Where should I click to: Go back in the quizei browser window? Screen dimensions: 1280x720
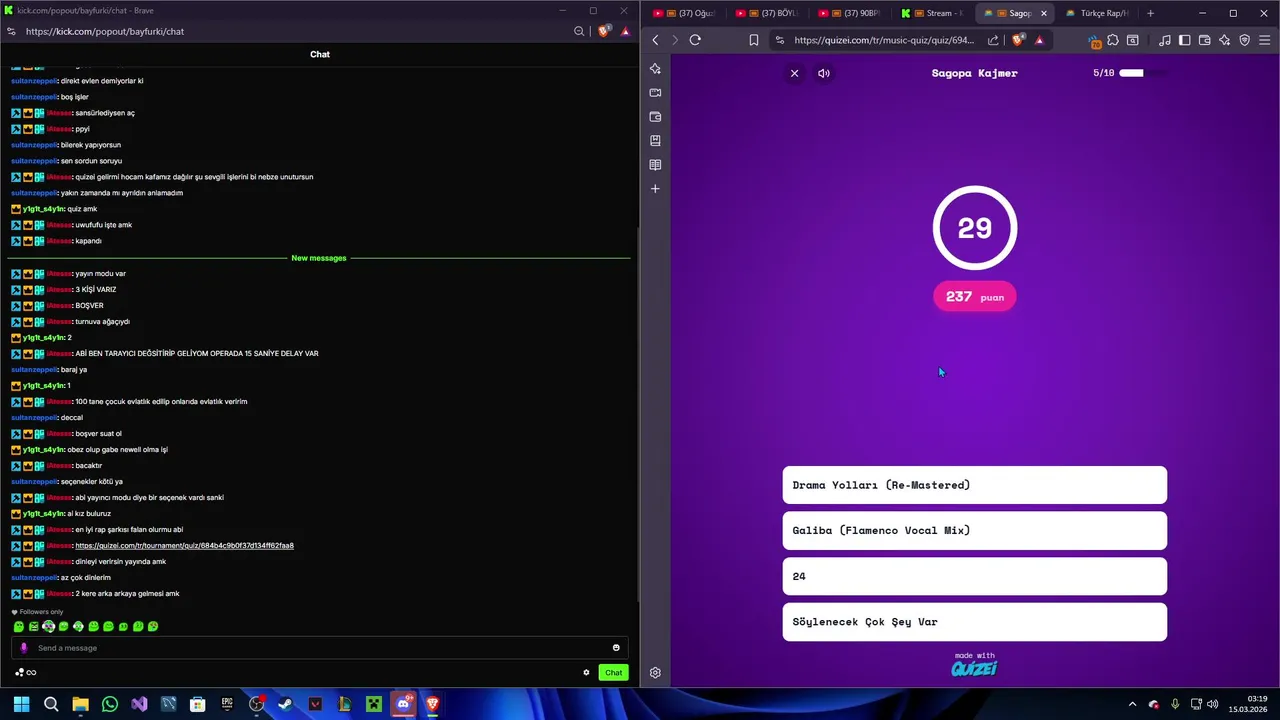click(655, 40)
